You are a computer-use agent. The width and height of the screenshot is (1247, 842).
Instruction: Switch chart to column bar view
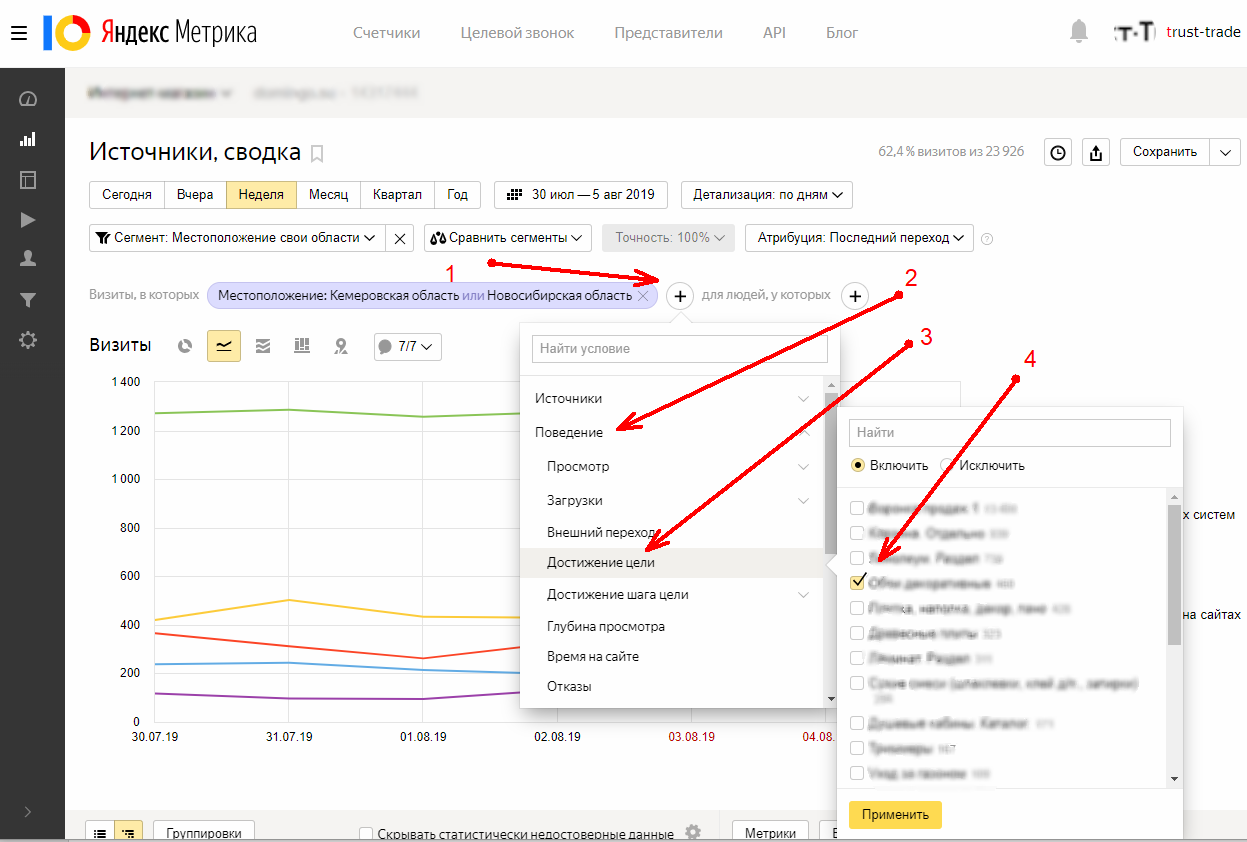pos(302,346)
